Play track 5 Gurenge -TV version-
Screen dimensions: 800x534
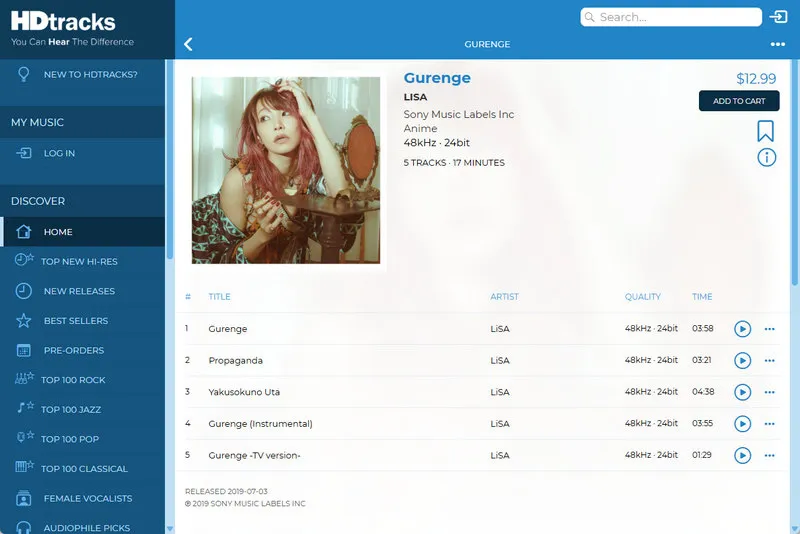click(742, 455)
